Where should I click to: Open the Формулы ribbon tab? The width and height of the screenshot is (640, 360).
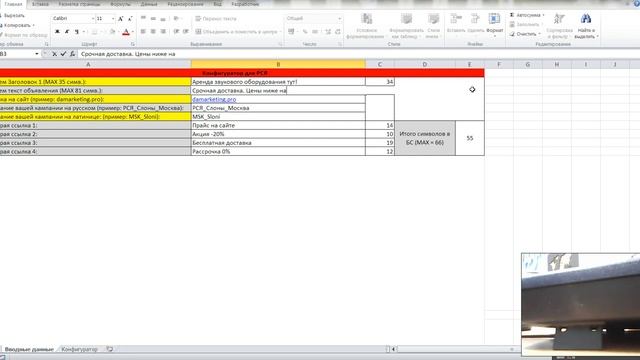click(120, 4)
